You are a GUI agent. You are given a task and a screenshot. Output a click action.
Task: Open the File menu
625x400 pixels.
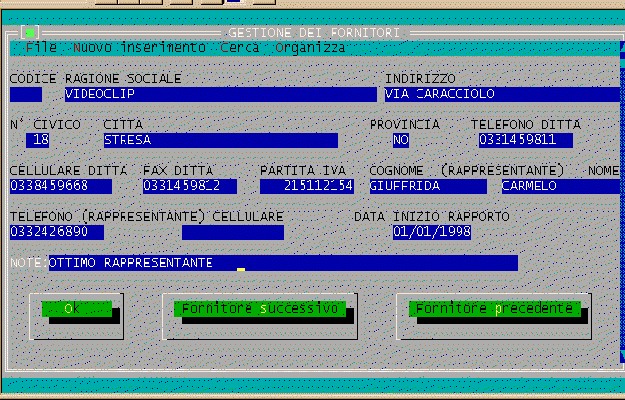point(41,48)
